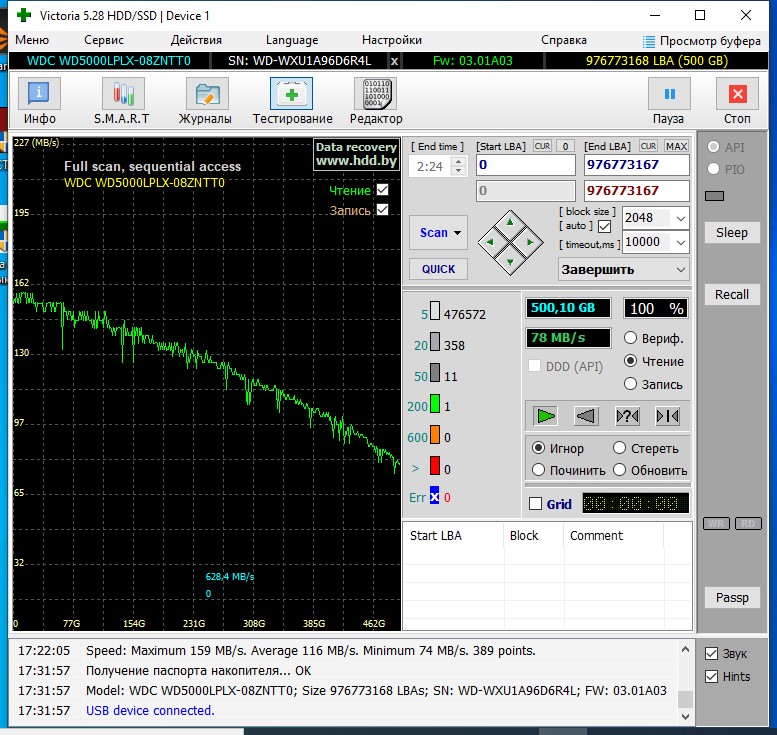The width and height of the screenshot is (777, 735).
Task: Select the Обновить refresh action
Action: 619,470
